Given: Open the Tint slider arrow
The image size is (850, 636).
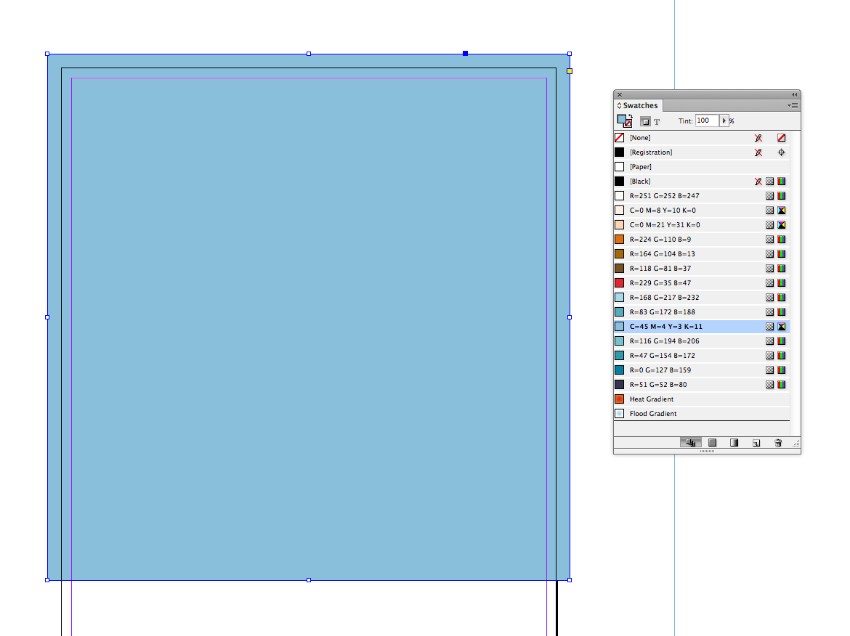Looking at the screenshot, I should click(724, 120).
